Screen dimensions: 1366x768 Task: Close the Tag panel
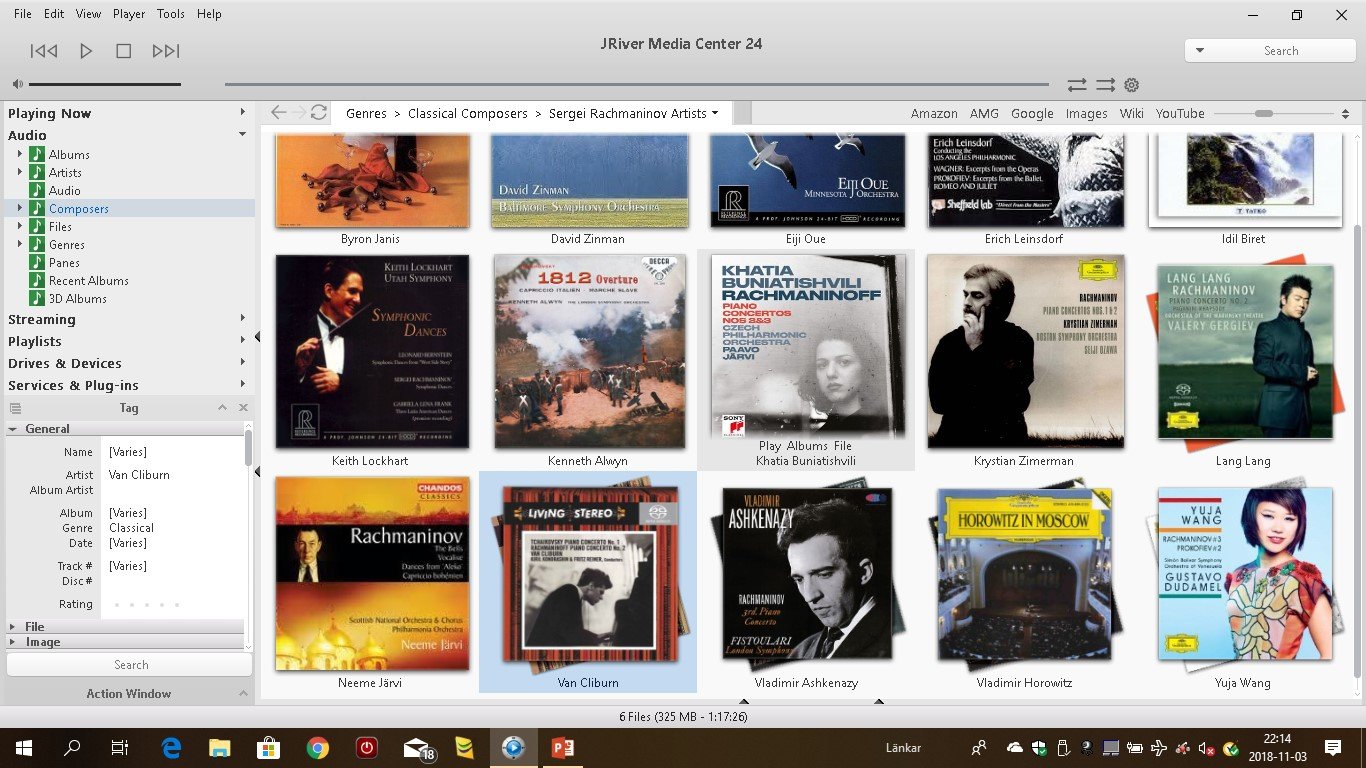point(243,408)
